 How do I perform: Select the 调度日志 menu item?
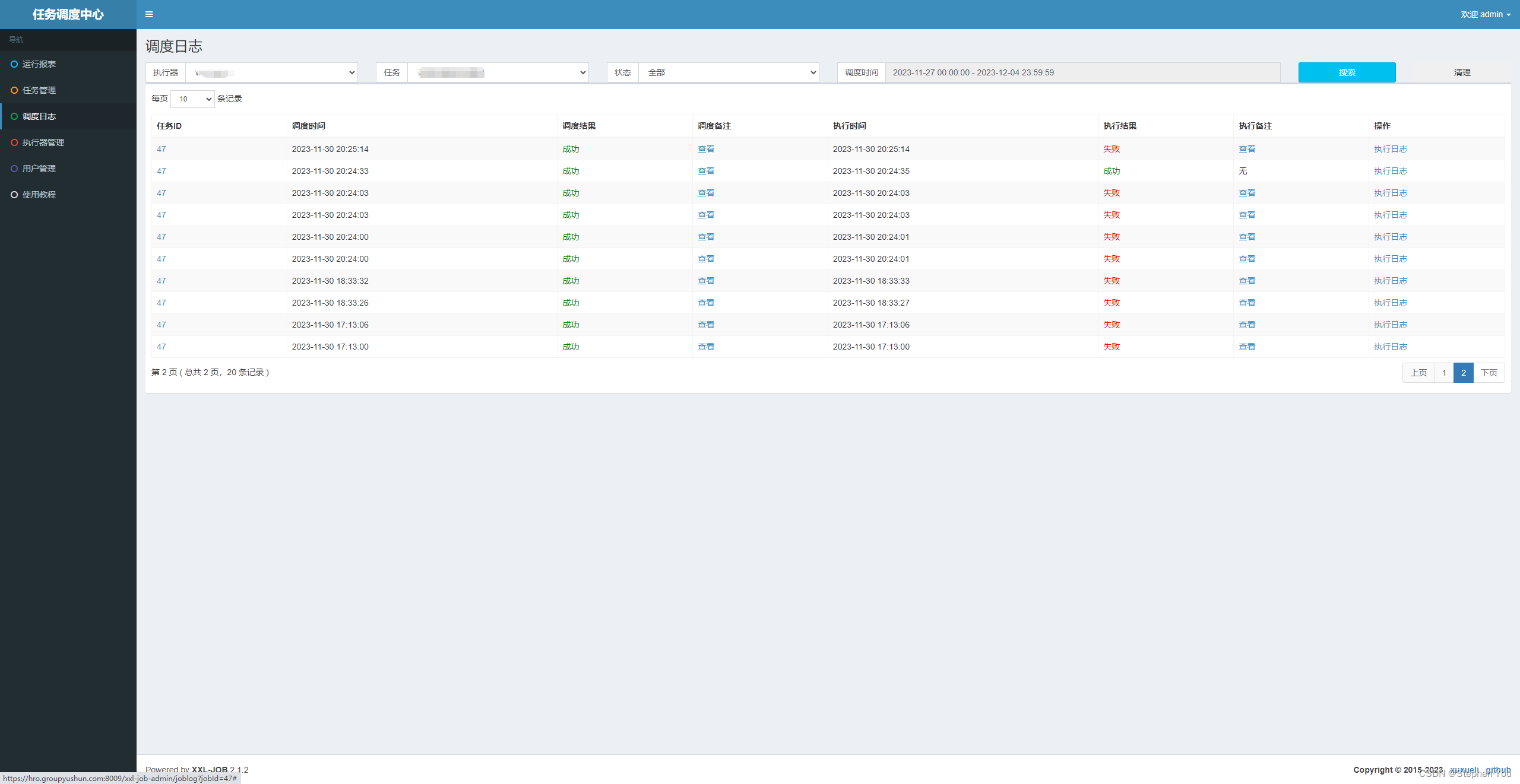coord(68,116)
